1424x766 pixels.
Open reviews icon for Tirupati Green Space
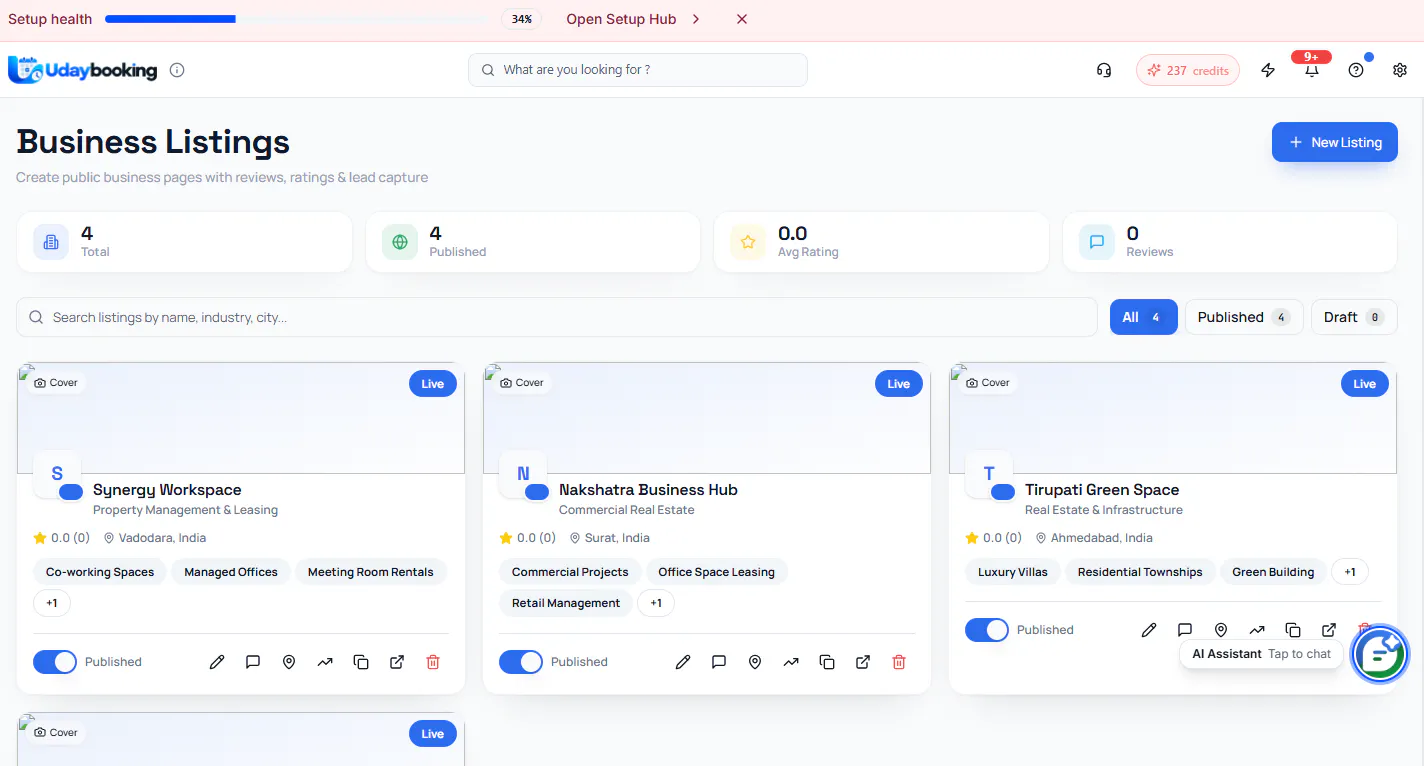pos(1185,630)
